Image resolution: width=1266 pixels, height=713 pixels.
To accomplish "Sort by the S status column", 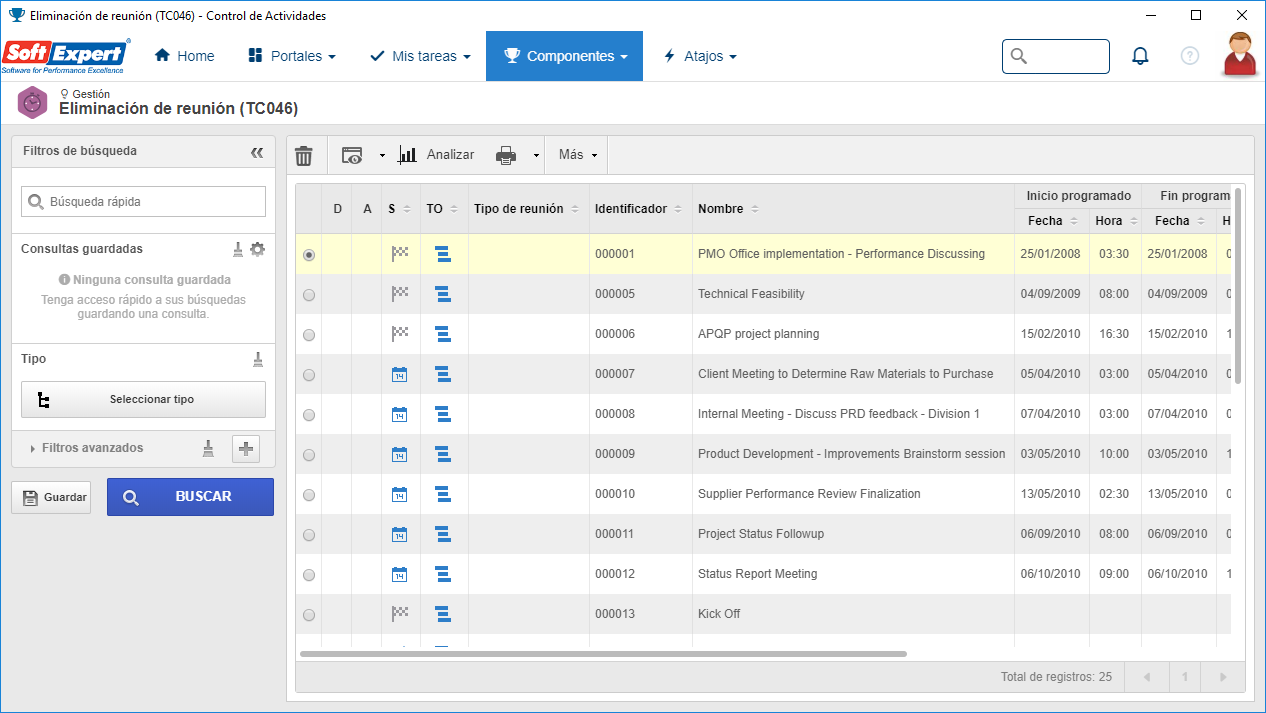I will click(400, 209).
